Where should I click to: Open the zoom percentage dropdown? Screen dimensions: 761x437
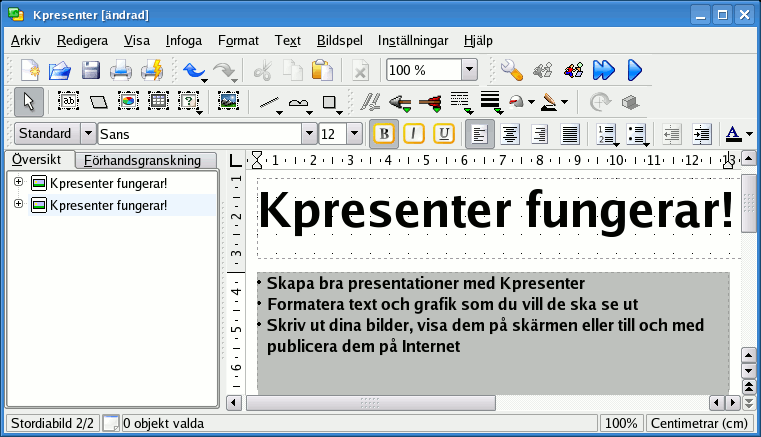point(470,70)
